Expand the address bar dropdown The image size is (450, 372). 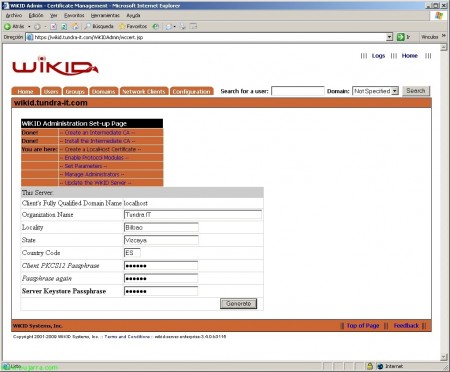click(389, 37)
